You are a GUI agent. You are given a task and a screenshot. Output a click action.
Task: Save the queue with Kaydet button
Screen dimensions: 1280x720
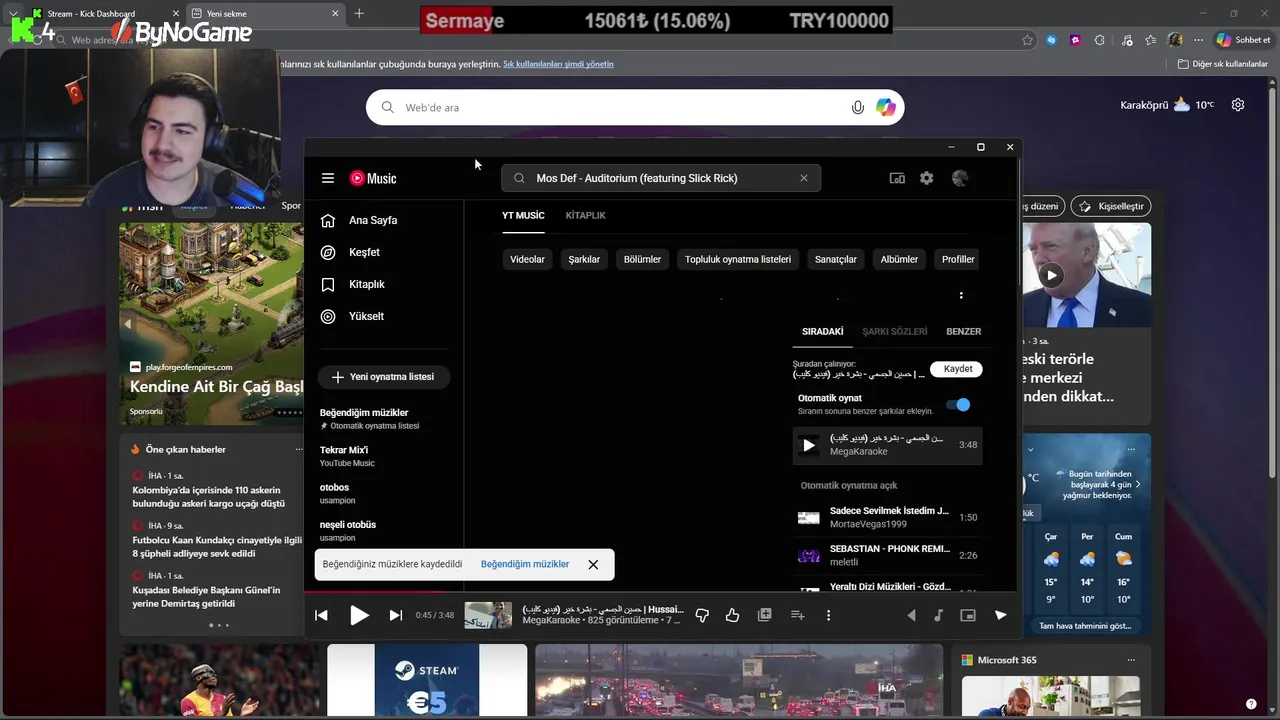958,369
